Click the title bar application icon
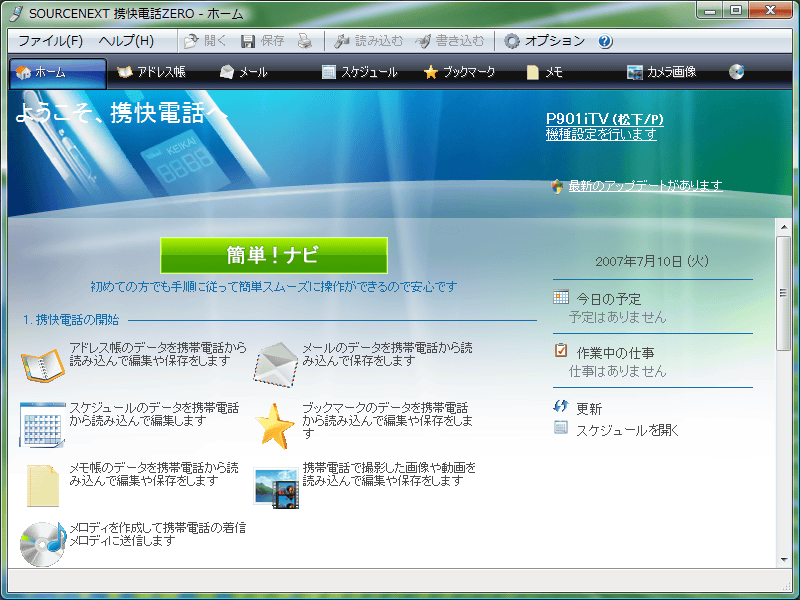Image resolution: width=800 pixels, height=600 pixels. click(x=16, y=13)
